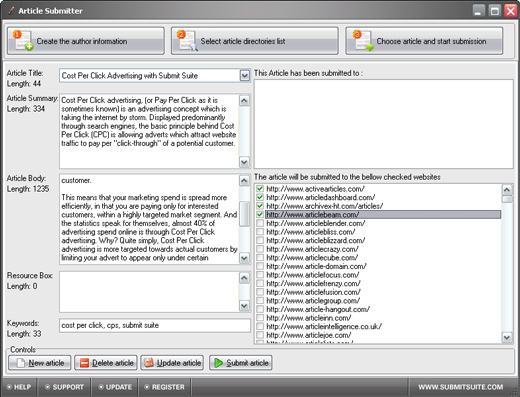Click the Submit article button label

247,363
